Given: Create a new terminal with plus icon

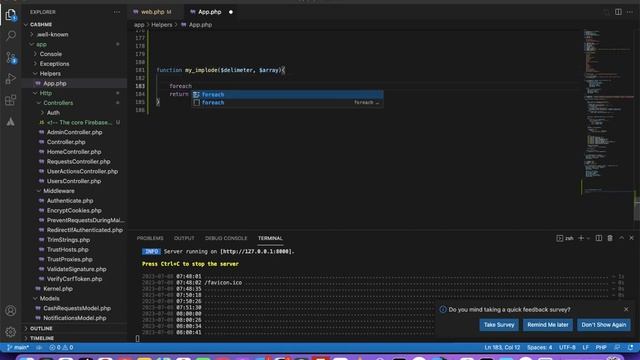Looking at the screenshot, I should point(581,238).
